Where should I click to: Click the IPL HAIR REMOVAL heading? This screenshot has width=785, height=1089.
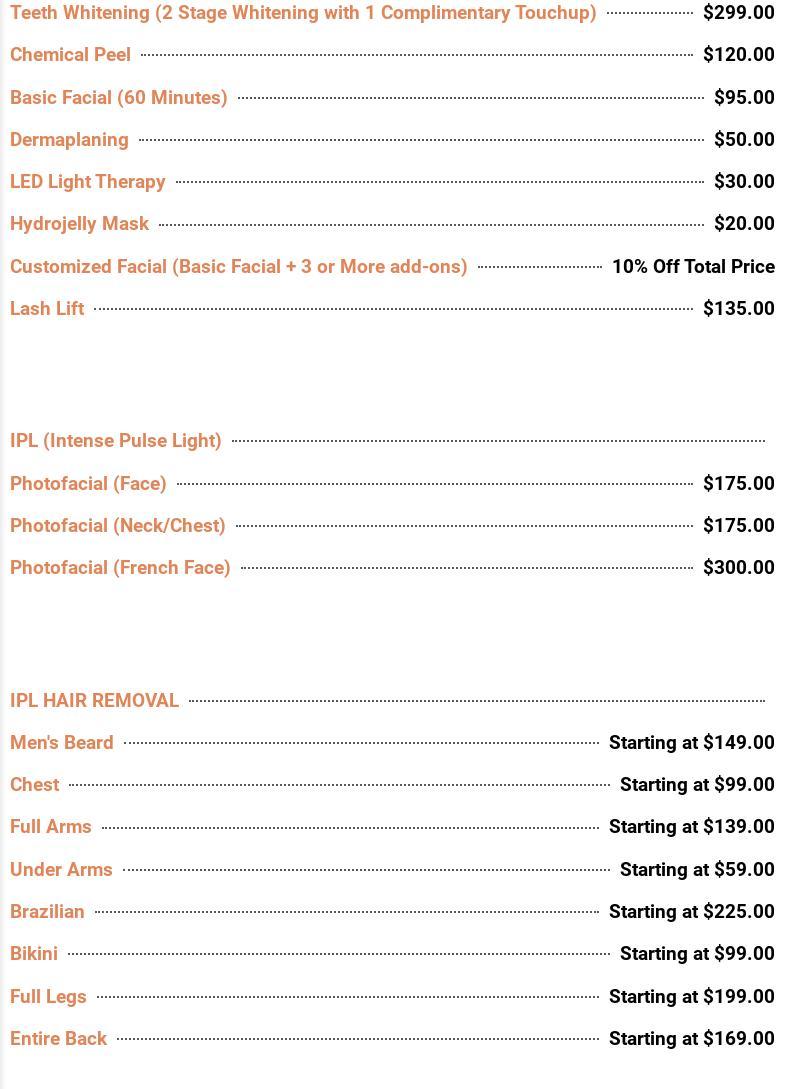pyautogui.click(x=94, y=701)
